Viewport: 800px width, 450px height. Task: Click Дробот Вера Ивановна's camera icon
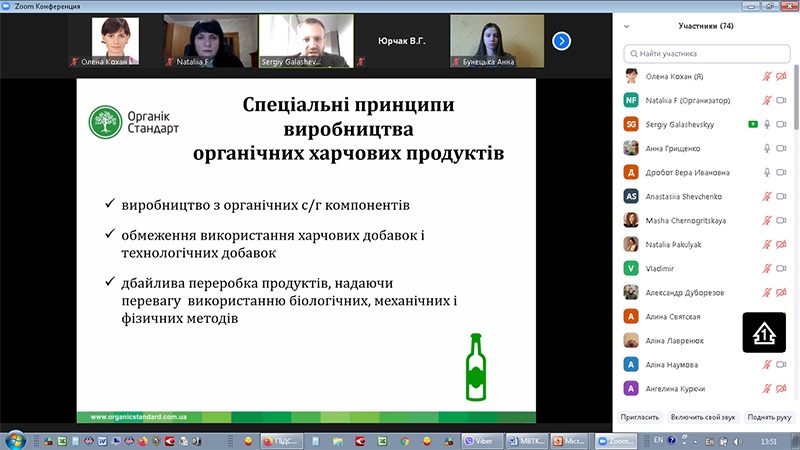click(781, 172)
